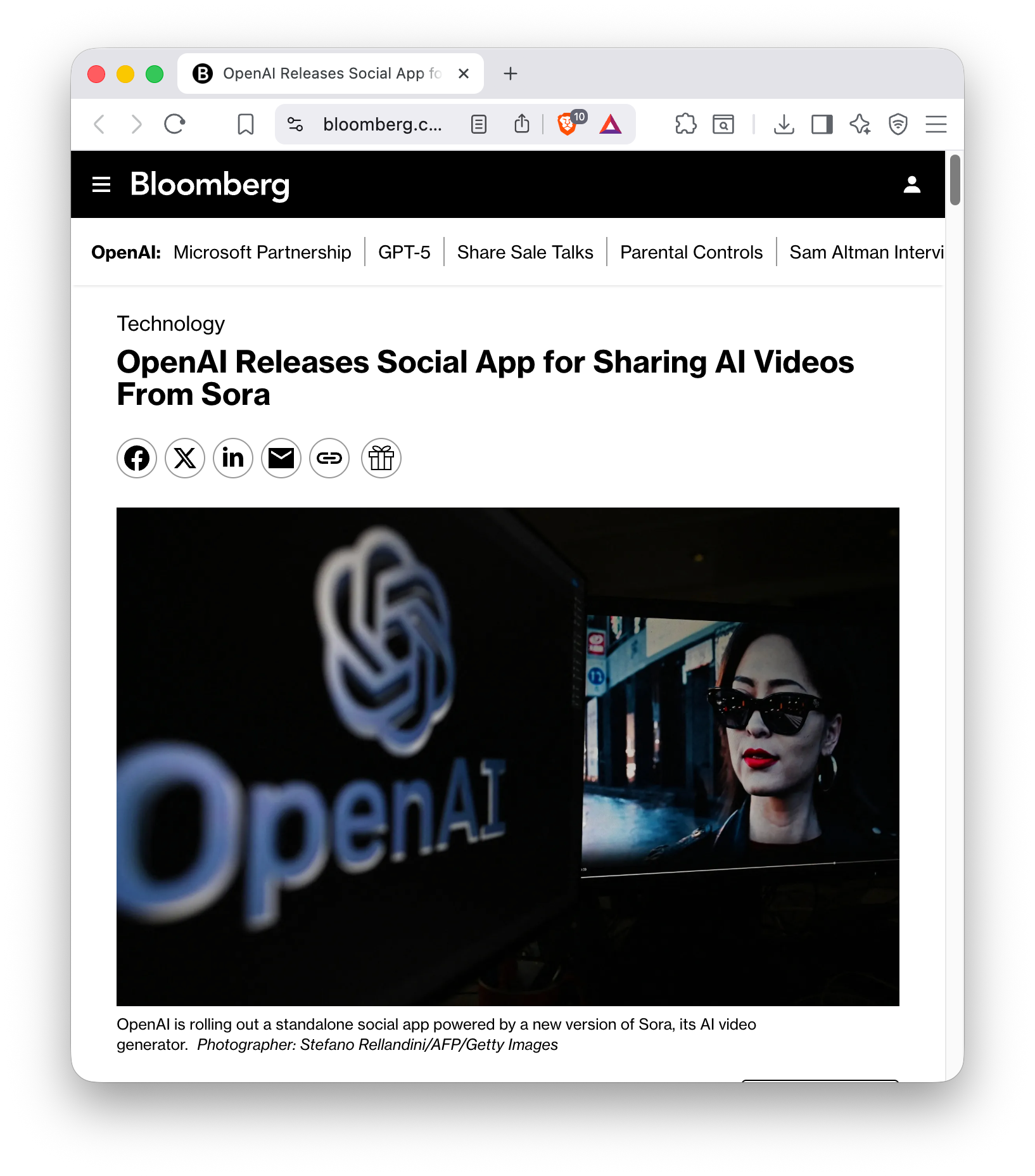This screenshot has width=1035, height=1176.
Task: Close the OpenAI Releases Social App tab
Action: [x=464, y=73]
